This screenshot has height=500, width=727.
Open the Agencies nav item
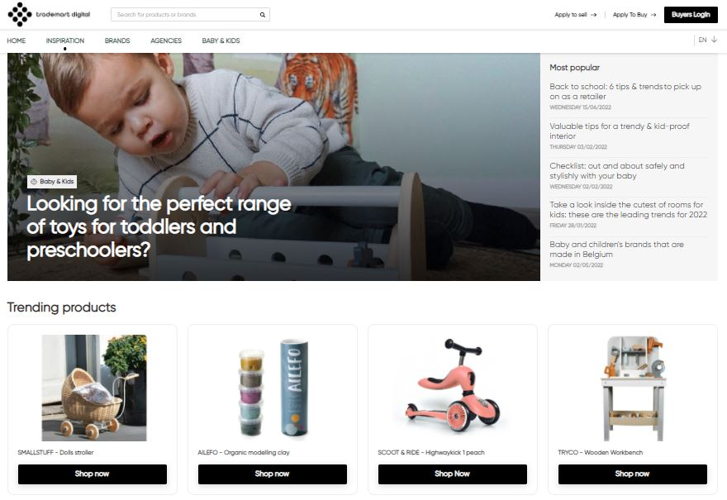(166, 41)
